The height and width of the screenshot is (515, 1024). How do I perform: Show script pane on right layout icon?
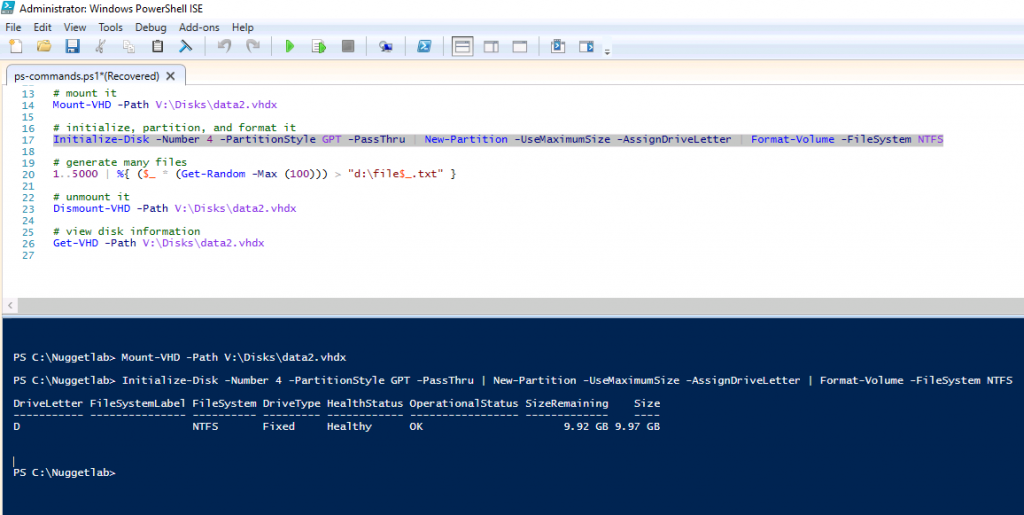491,46
